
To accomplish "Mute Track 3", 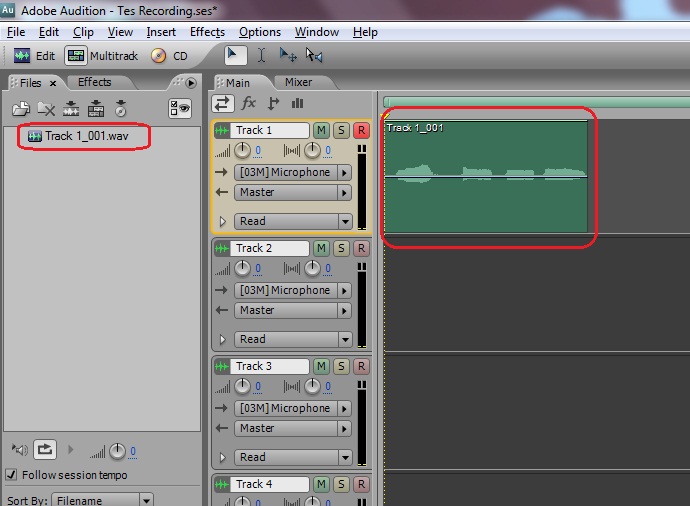I will tap(321, 366).
